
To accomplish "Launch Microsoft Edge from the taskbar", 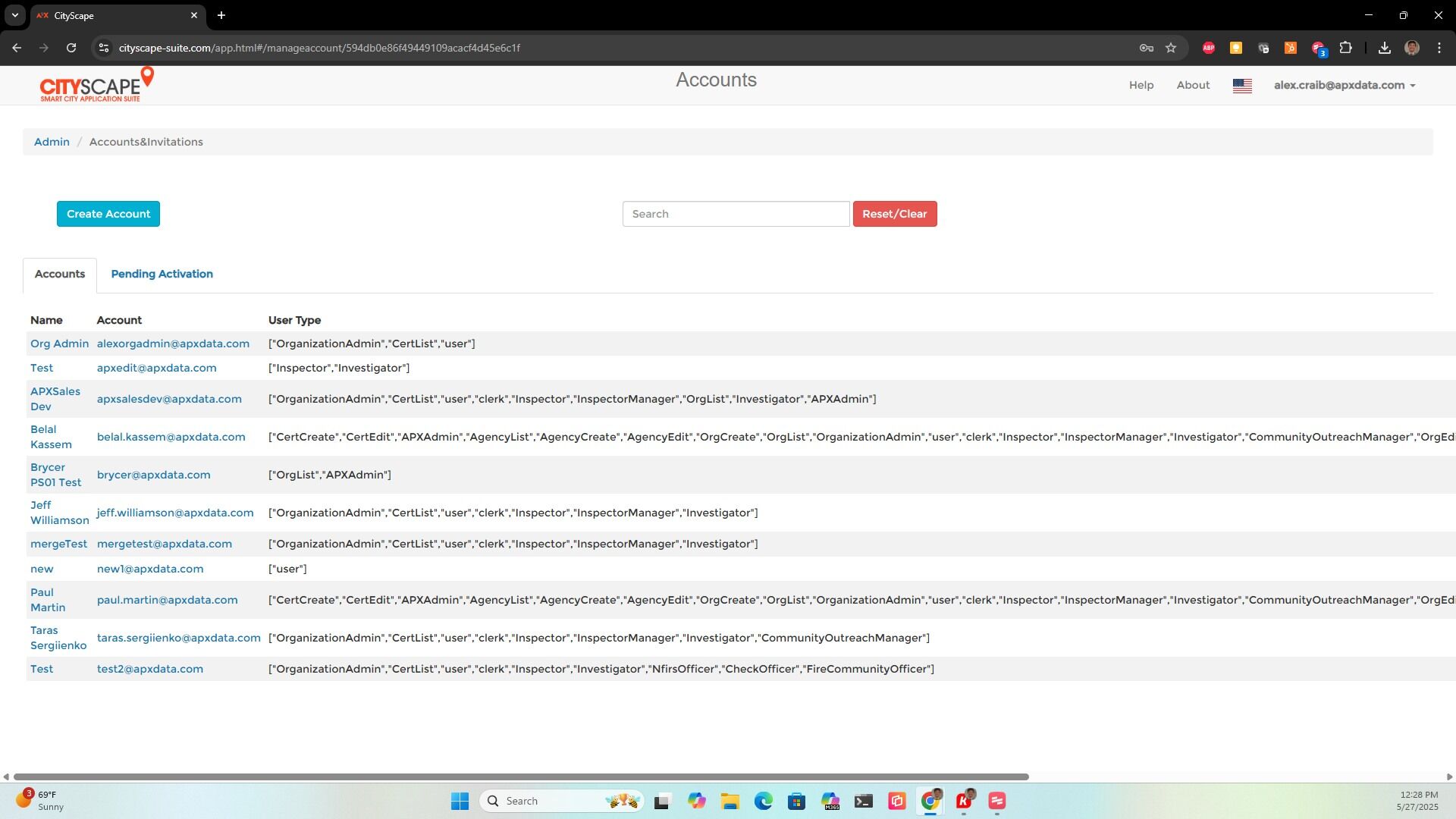I will [x=764, y=801].
